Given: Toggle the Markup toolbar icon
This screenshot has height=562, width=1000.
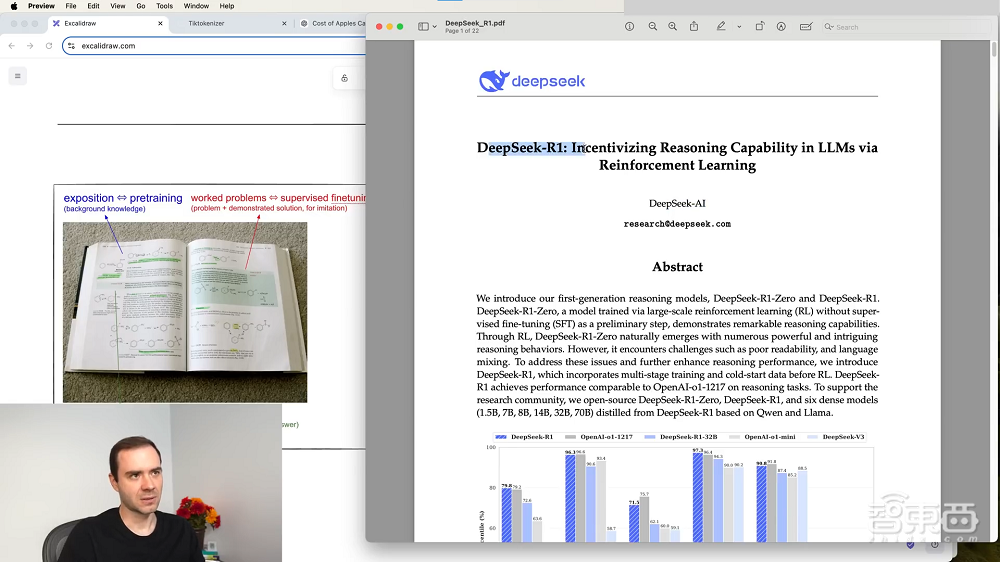Looking at the screenshot, I should (781, 26).
